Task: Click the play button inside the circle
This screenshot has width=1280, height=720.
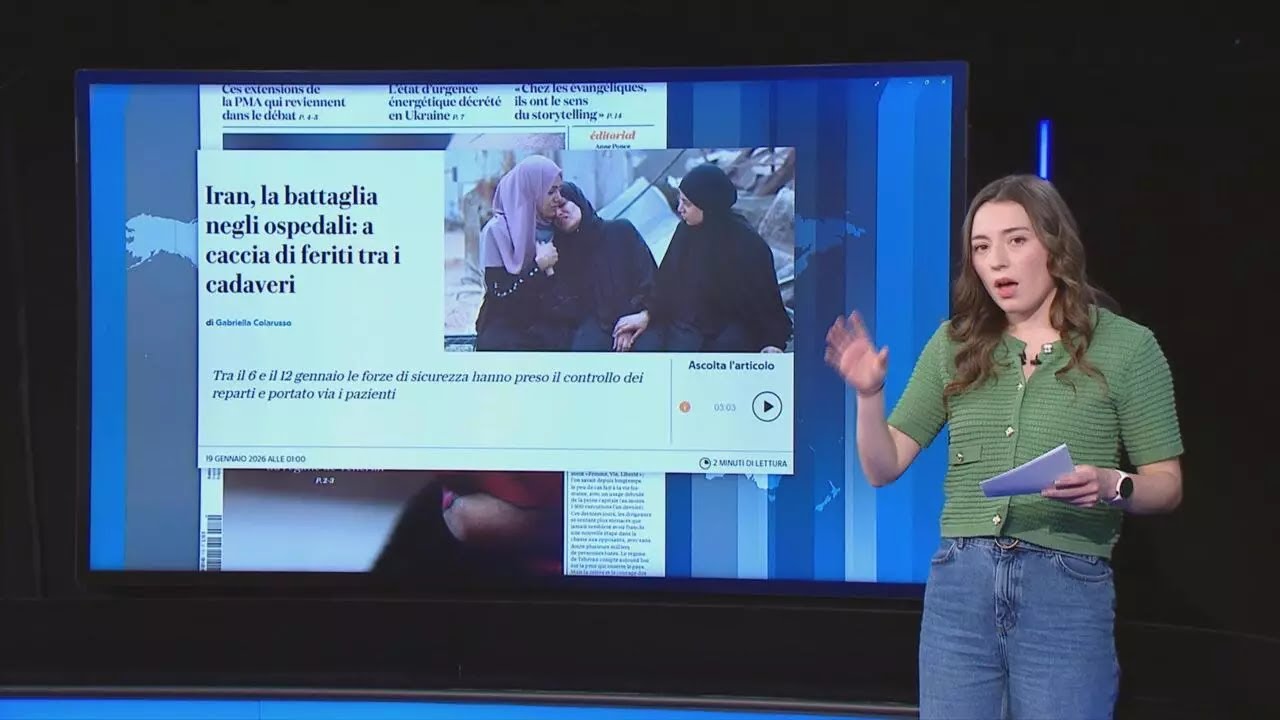Action: [767, 407]
